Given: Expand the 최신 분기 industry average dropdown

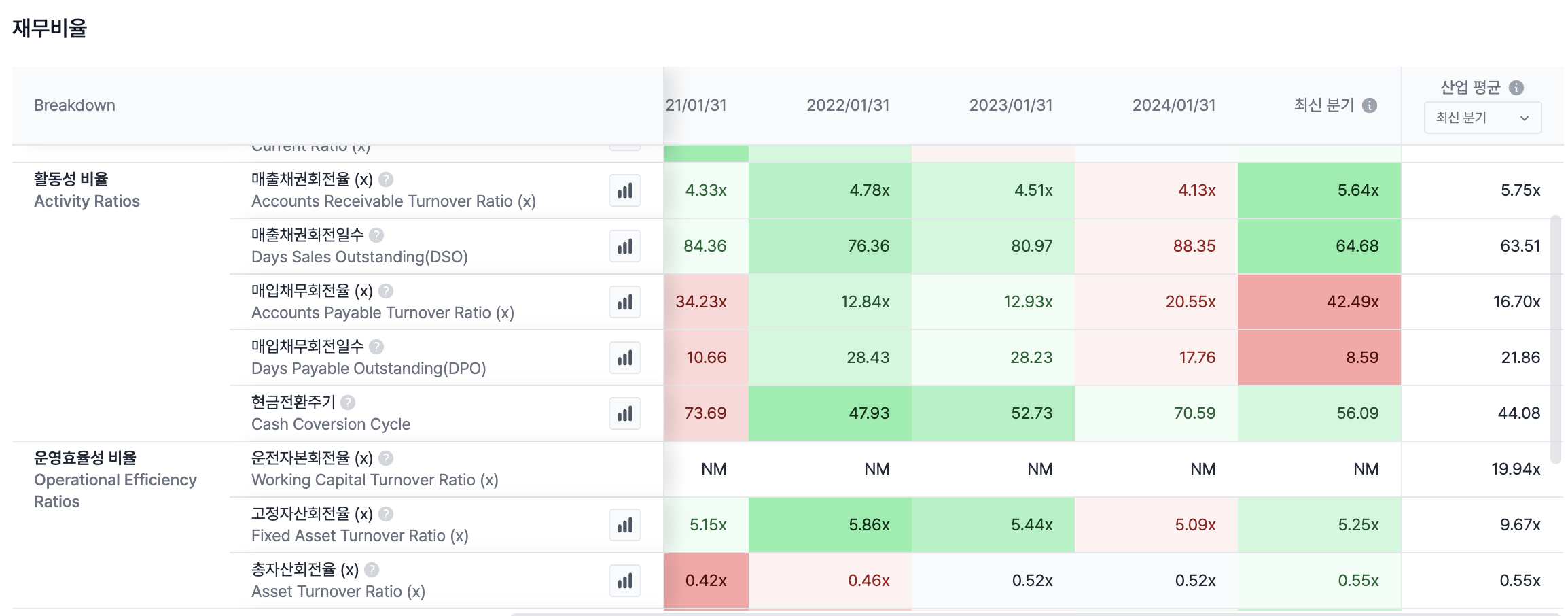Looking at the screenshot, I should (1482, 118).
